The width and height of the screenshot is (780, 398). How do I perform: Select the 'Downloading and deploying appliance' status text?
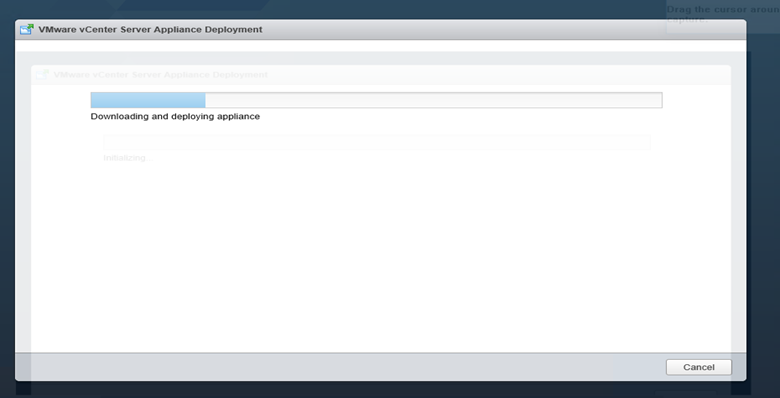175,116
